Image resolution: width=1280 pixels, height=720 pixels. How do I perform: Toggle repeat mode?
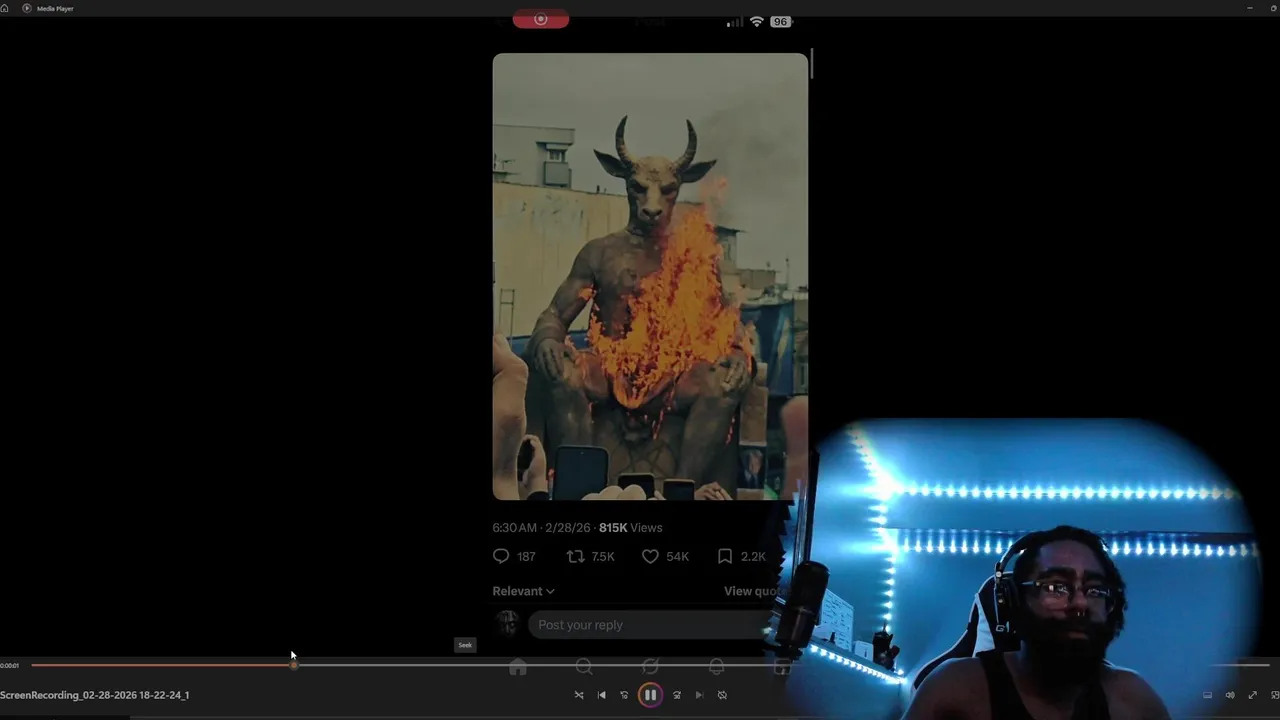click(x=722, y=695)
